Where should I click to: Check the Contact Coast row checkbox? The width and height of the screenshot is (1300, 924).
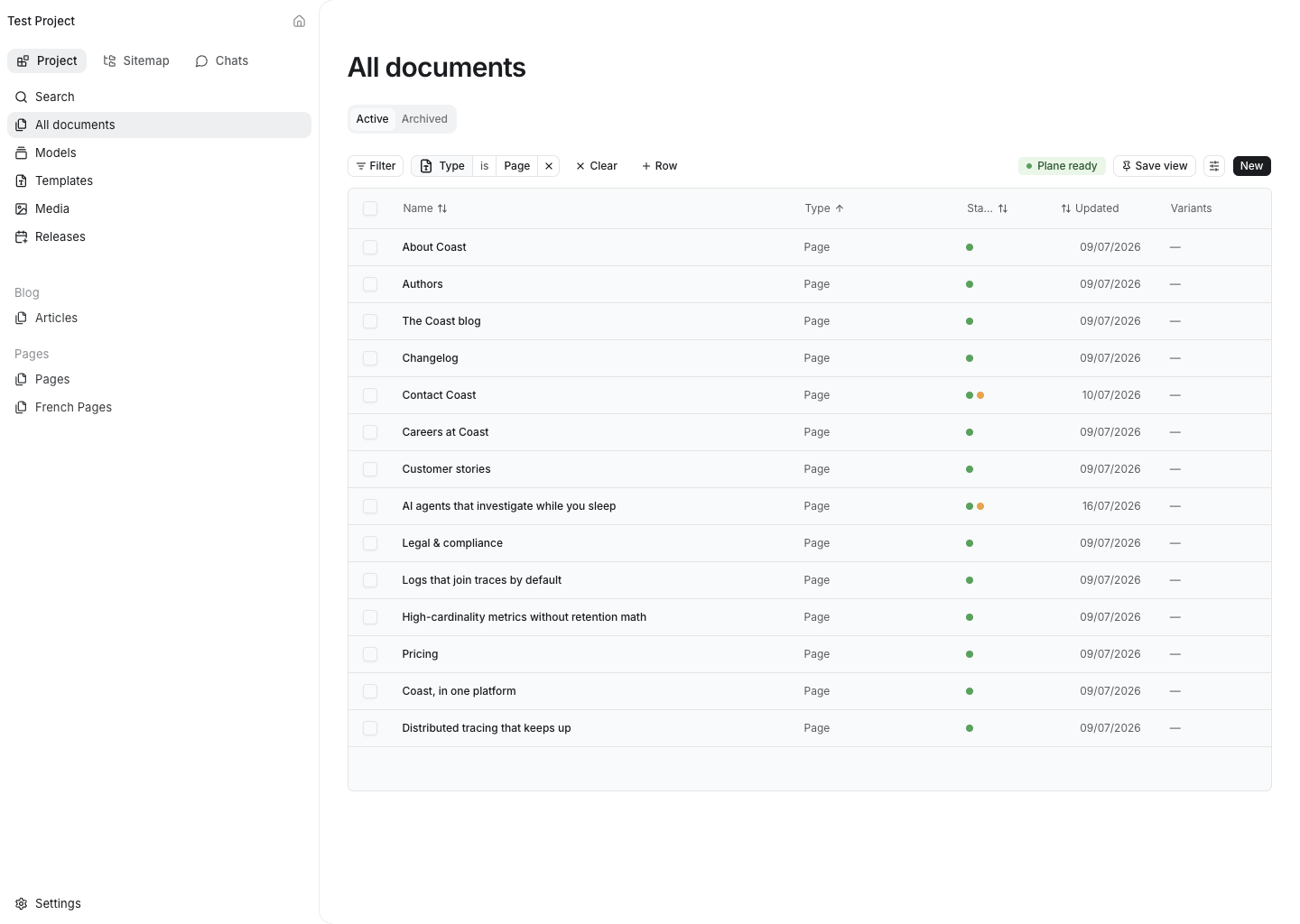(370, 395)
